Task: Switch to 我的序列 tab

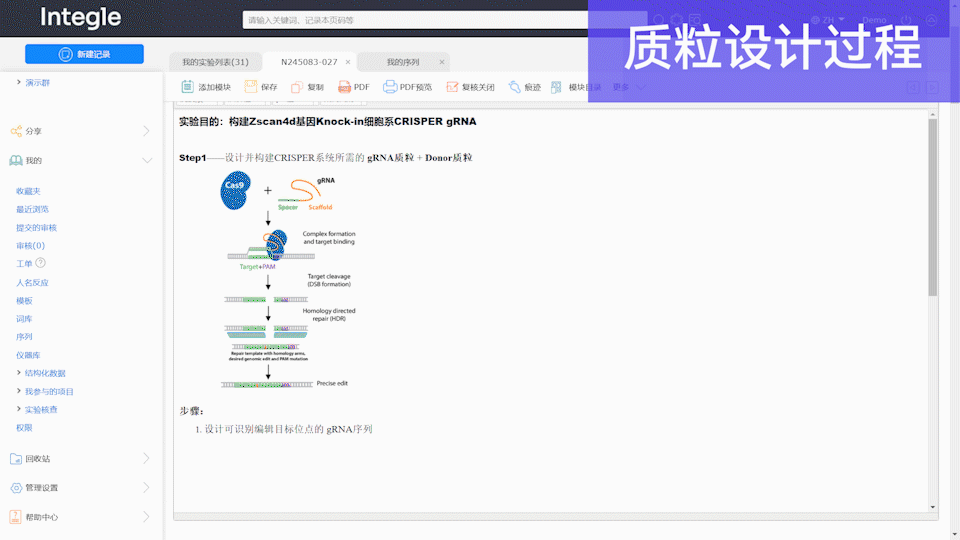Action: click(403, 62)
